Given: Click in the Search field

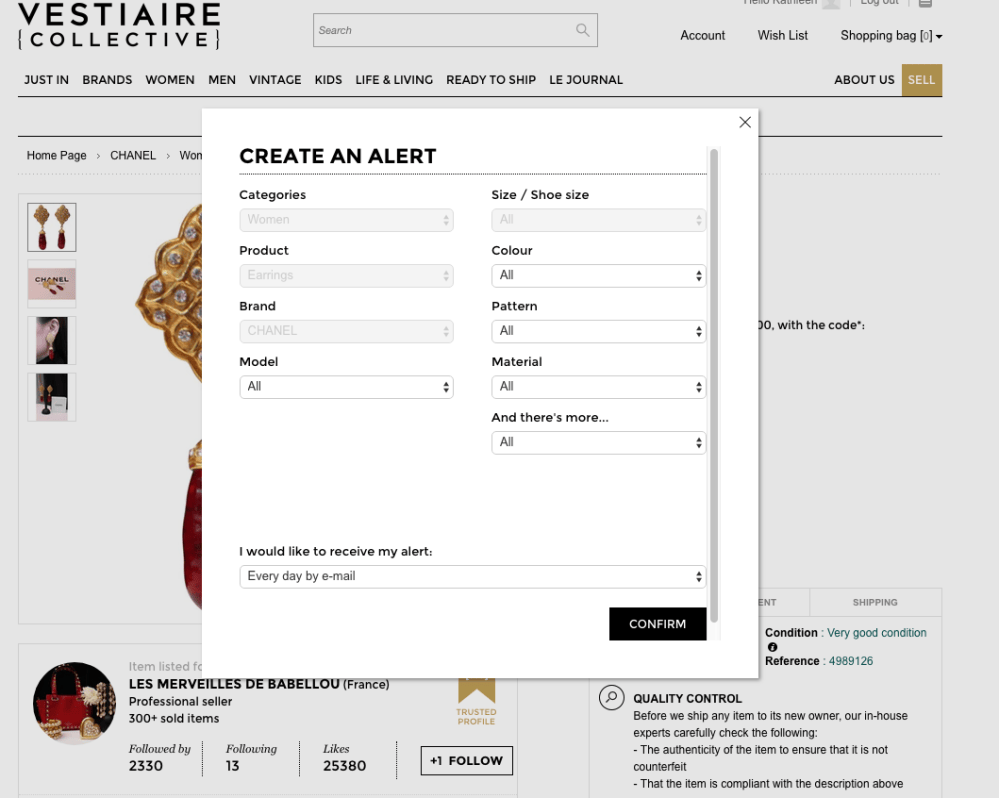Looking at the screenshot, I should (455, 30).
